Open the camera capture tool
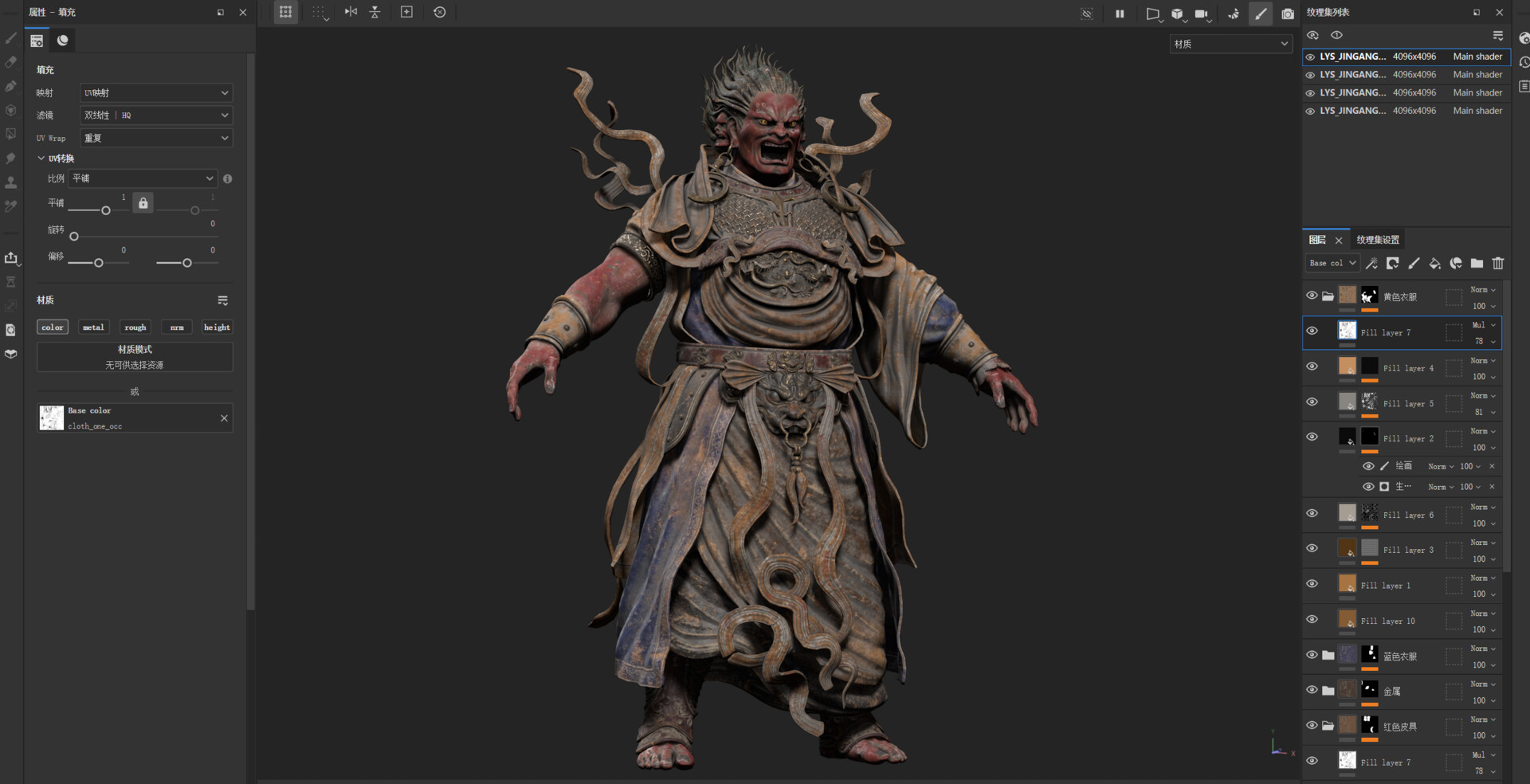The width and height of the screenshot is (1530, 784). (1288, 14)
